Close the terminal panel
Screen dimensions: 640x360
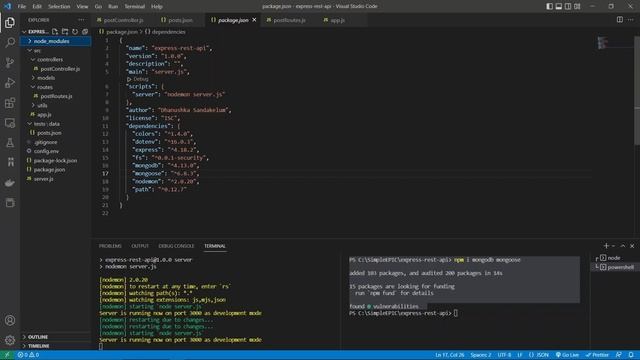point(632,246)
